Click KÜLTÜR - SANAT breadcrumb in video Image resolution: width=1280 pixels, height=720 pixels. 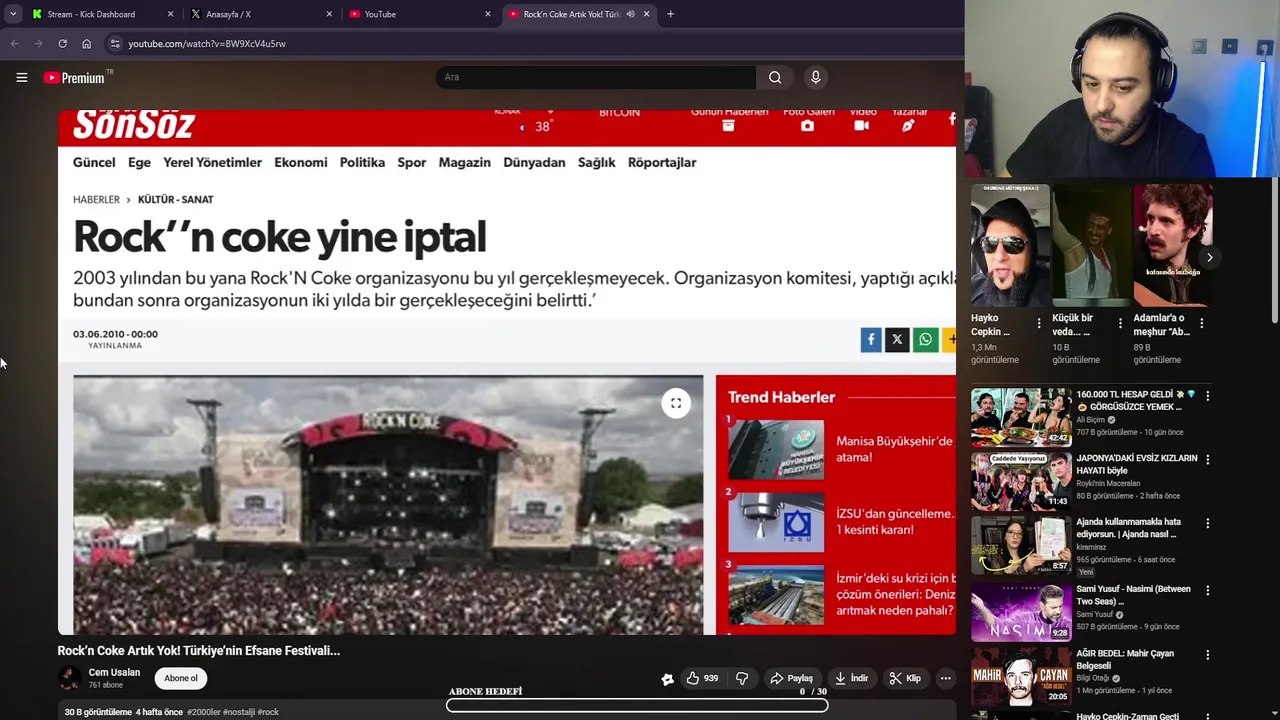coord(175,199)
